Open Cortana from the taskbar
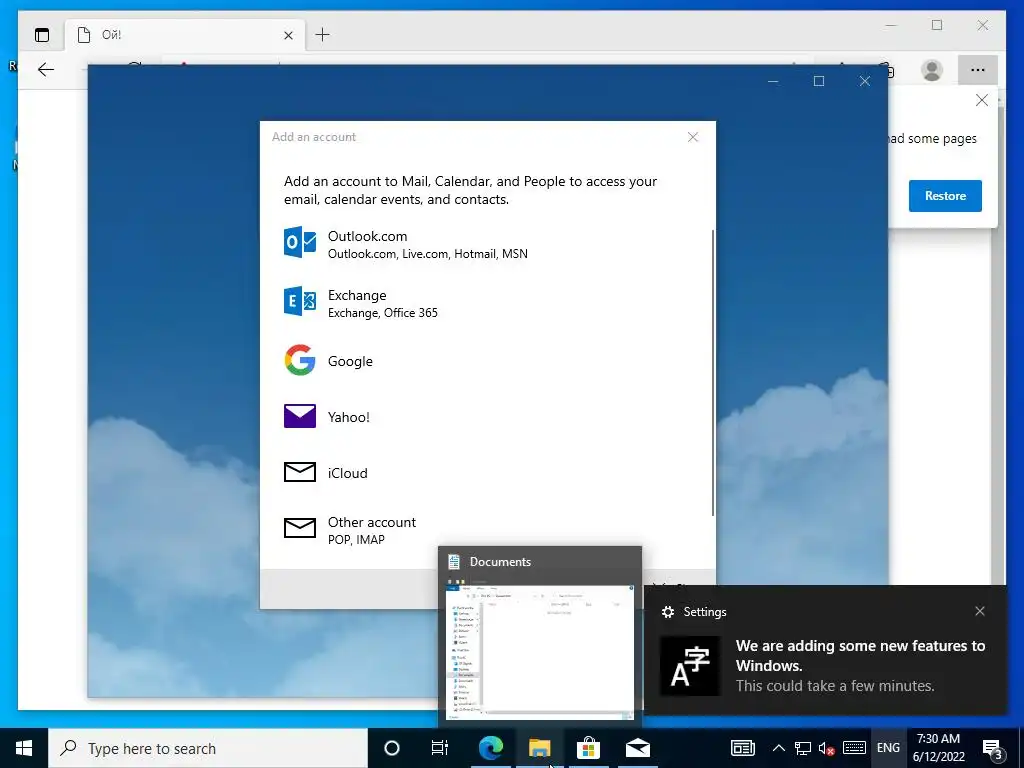Image resolution: width=1024 pixels, height=768 pixels. tap(392, 748)
